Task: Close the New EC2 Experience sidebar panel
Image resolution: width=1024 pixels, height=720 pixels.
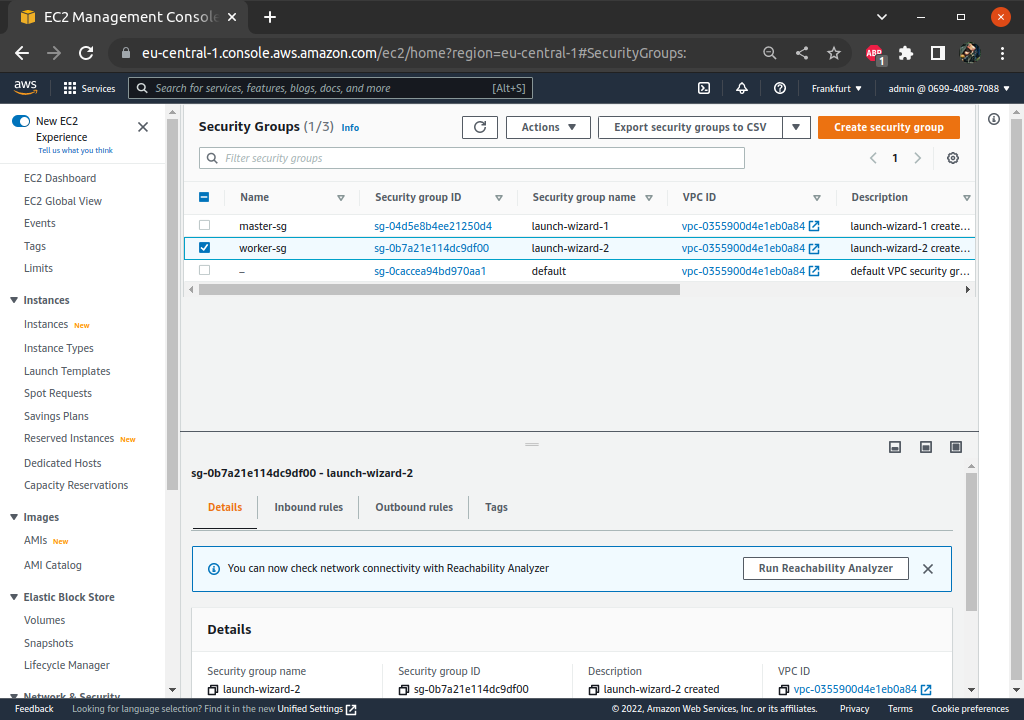Action: [143, 127]
